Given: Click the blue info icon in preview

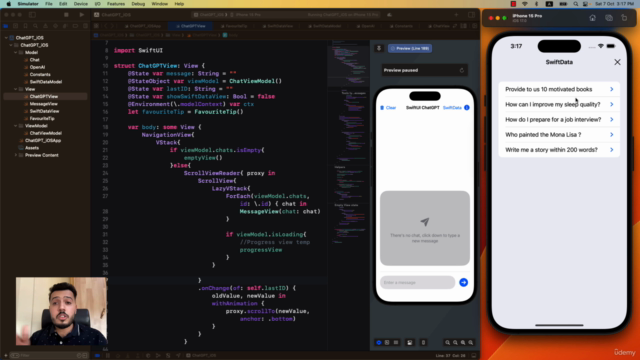Looking at the screenshot, I should (467, 108).
